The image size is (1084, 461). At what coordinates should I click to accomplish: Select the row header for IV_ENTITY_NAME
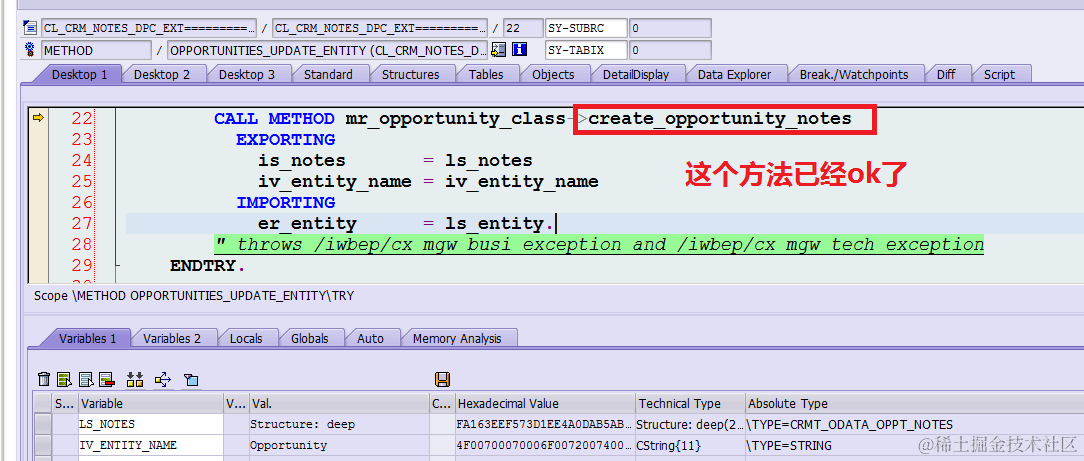coord(43,445)
